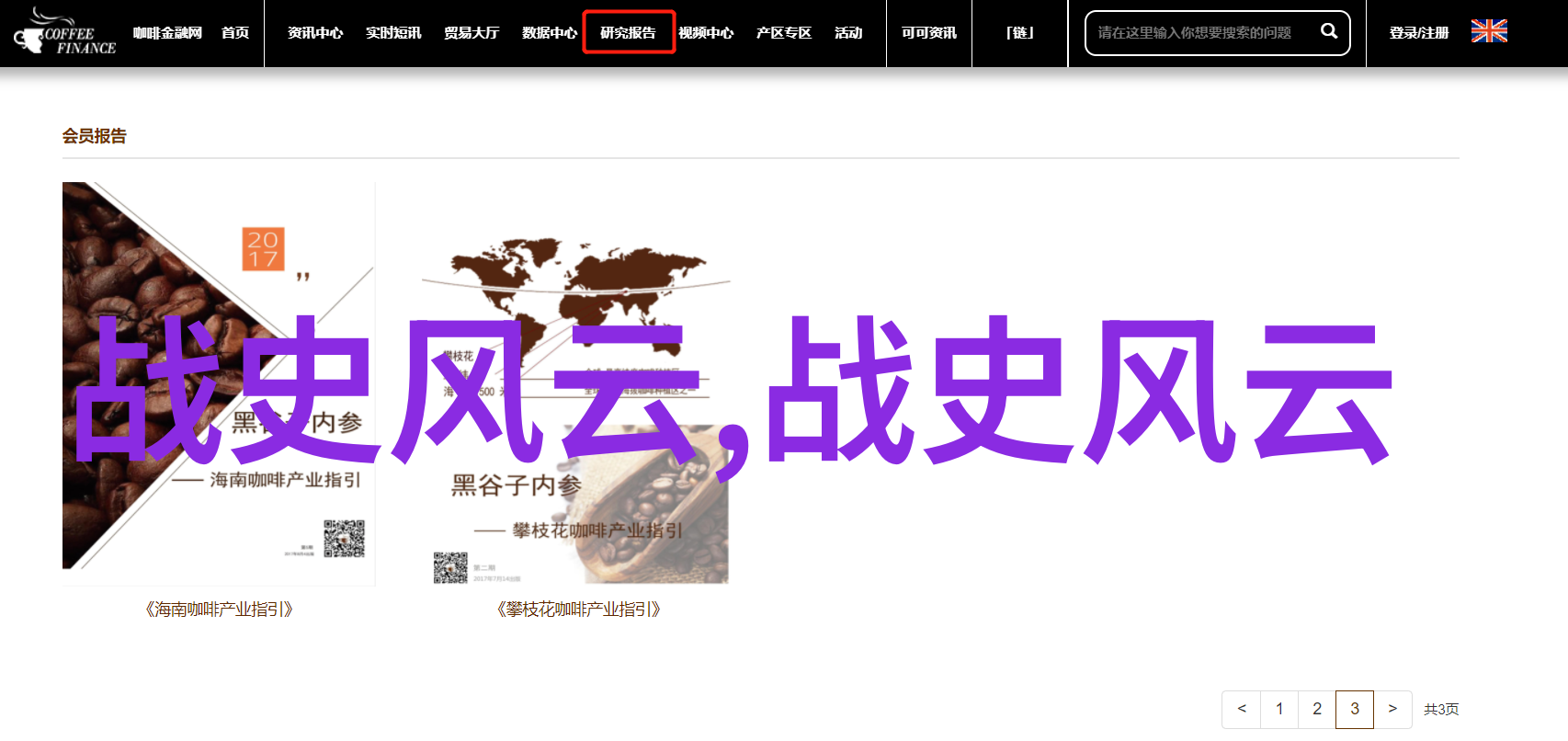Go to next page arrow
The width and height of the screenshot is (1568, 741).
tap(1392, 709)
